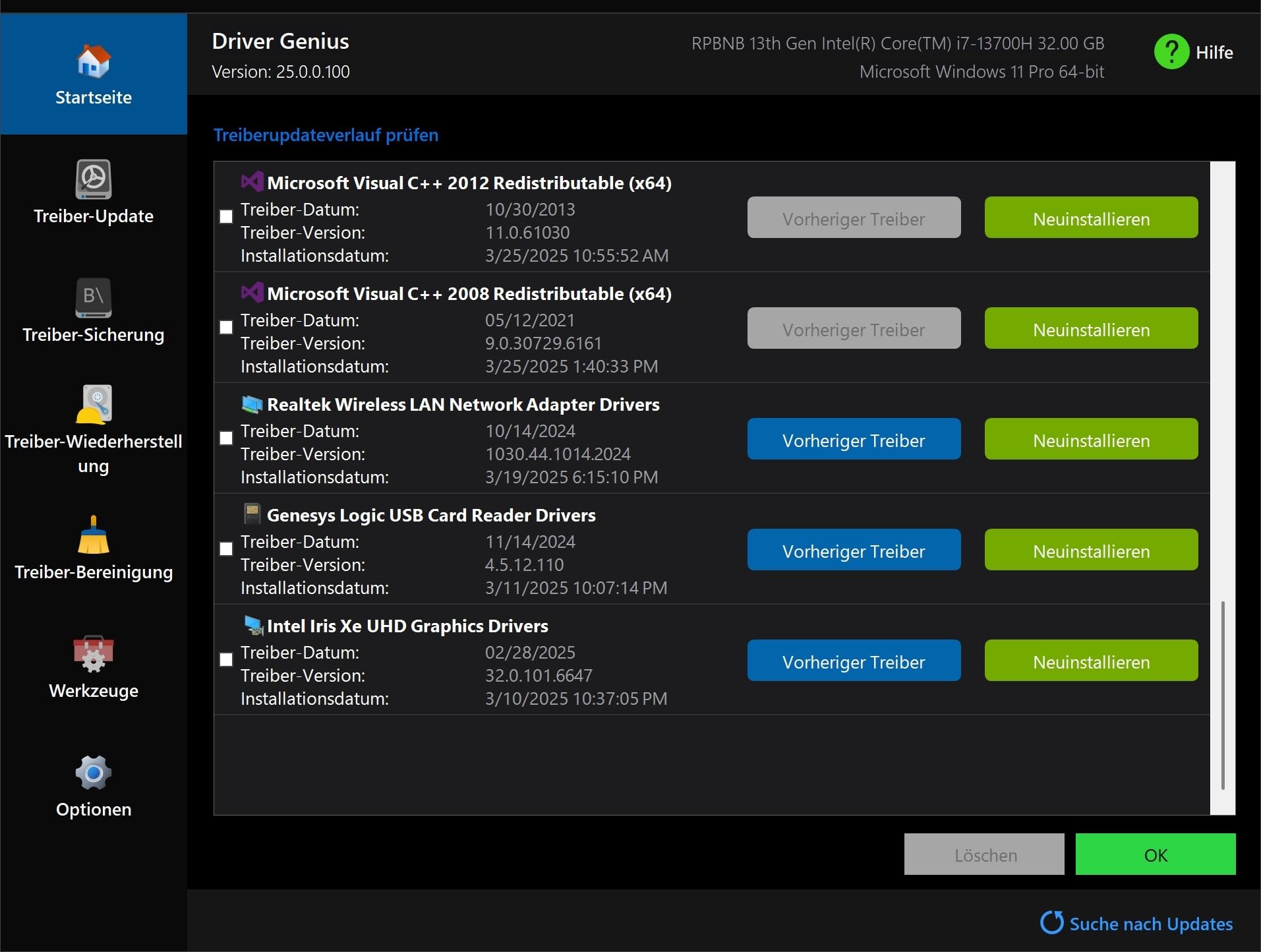Click the Intel Iris Xe graphics icon
This screenshot has width=1261, height=952.
(253, 625)
